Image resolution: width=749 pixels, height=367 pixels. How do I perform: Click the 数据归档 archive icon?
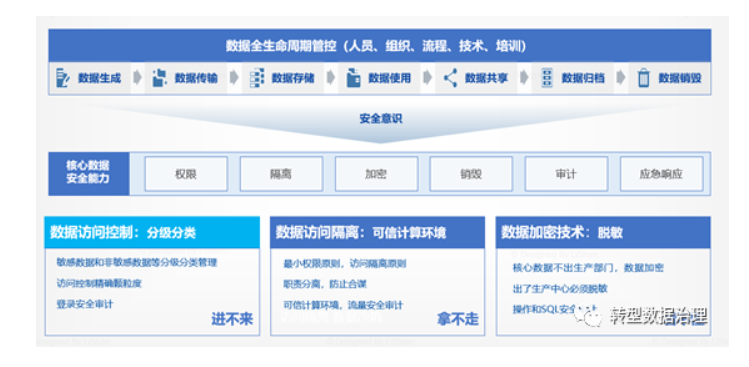click(547, 78)
